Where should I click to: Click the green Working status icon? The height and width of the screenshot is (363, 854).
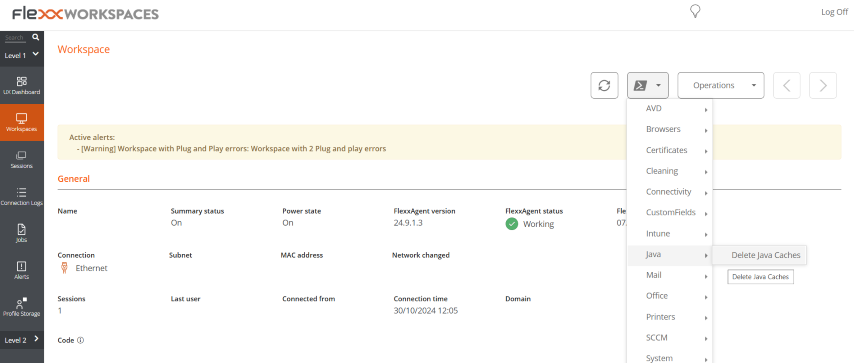coord(511,223)
